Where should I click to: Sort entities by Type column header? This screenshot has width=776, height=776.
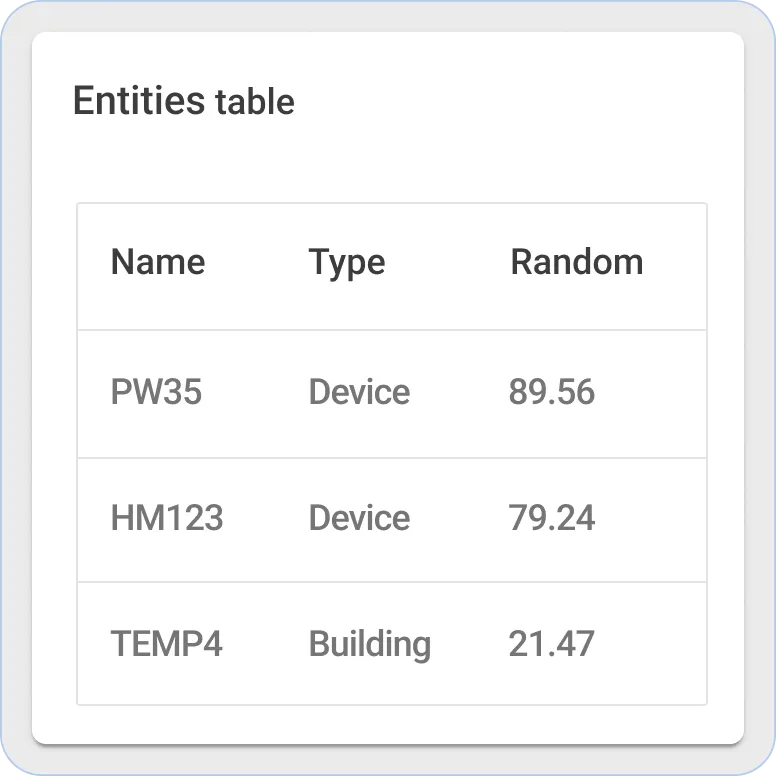pyautogui.click(x=346, y=262)
